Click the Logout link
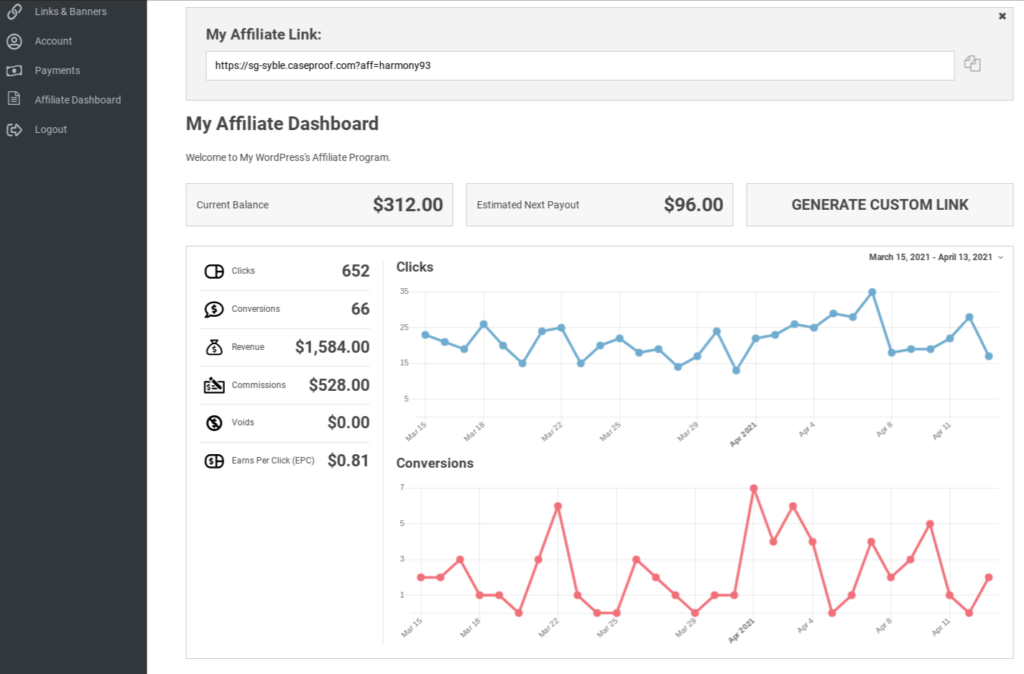The image size is (1024, 674). tap(49, 129)
